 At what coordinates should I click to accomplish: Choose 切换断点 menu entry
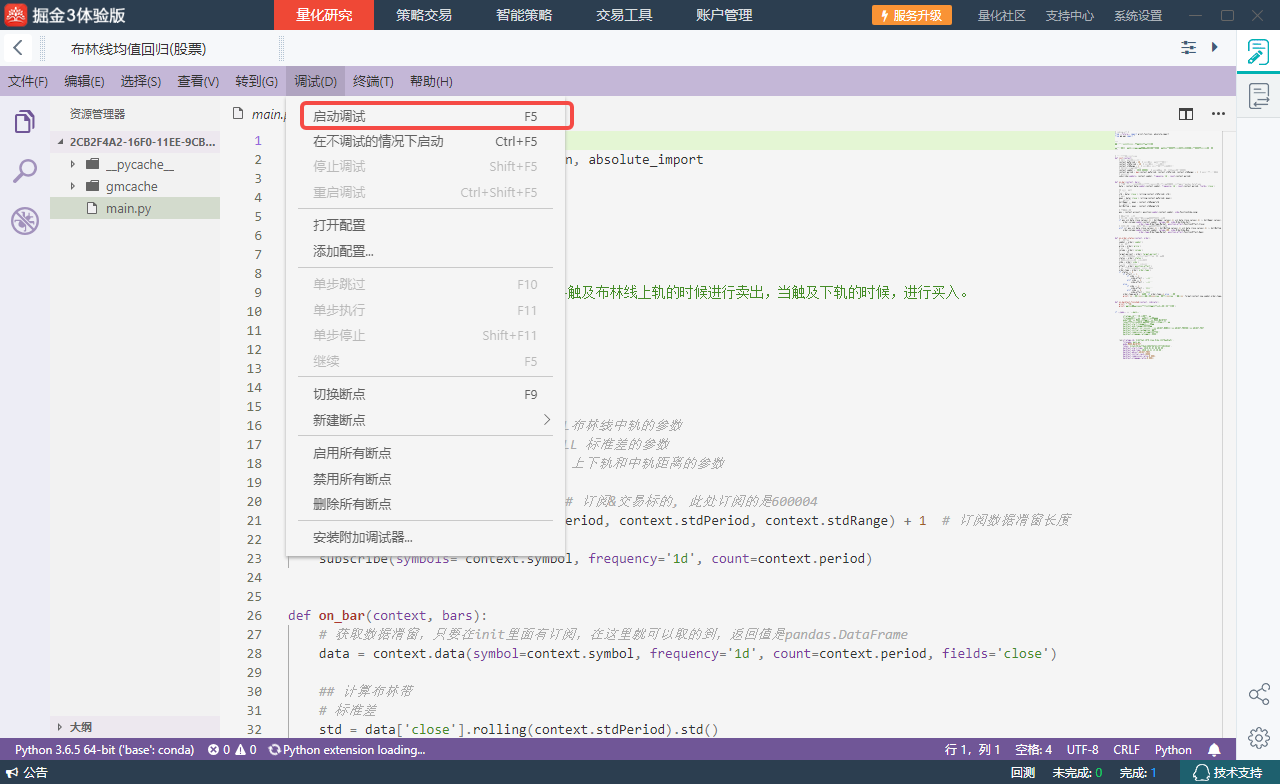[430, 394]
